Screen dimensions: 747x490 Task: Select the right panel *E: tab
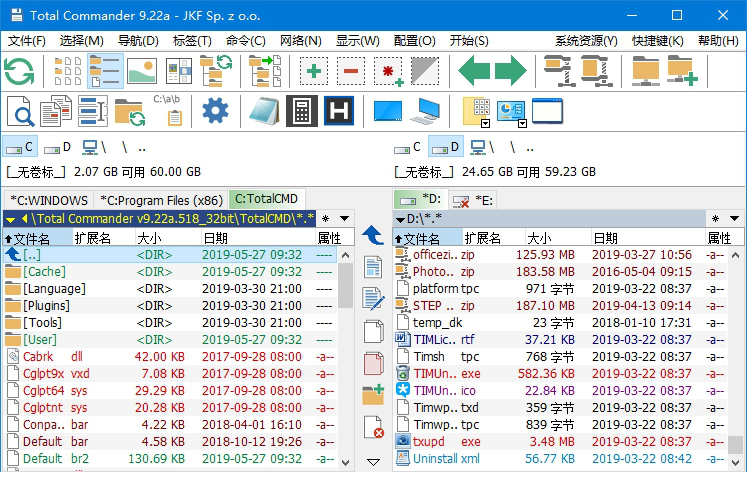pos(473,200)
